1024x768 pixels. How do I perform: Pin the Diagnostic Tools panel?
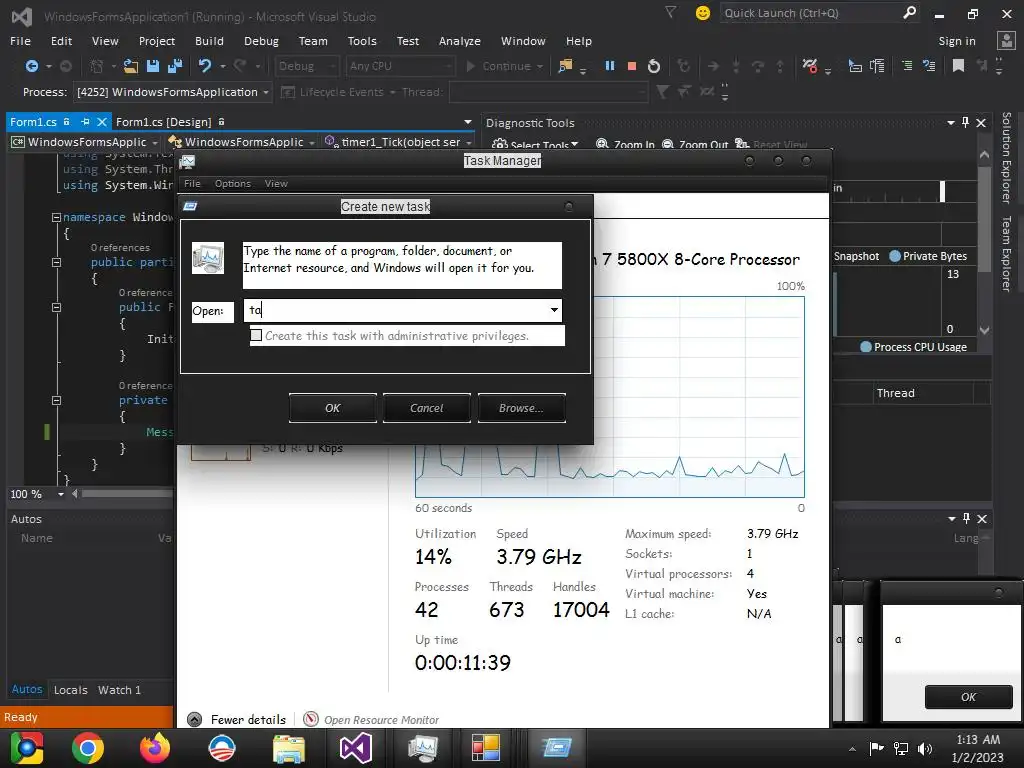coord(966,122)
